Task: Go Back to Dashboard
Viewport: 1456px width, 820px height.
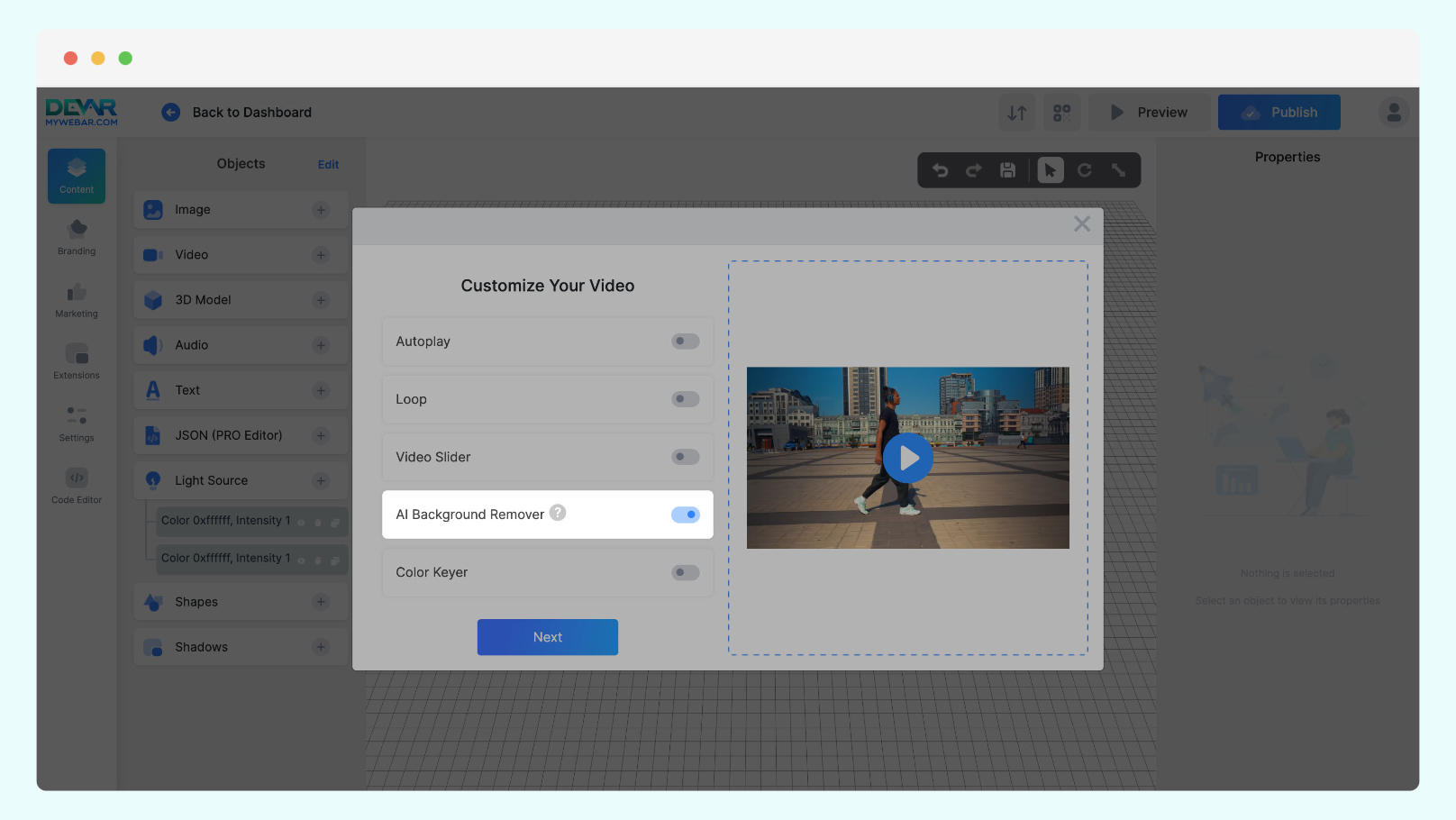Action: point(237,113)
